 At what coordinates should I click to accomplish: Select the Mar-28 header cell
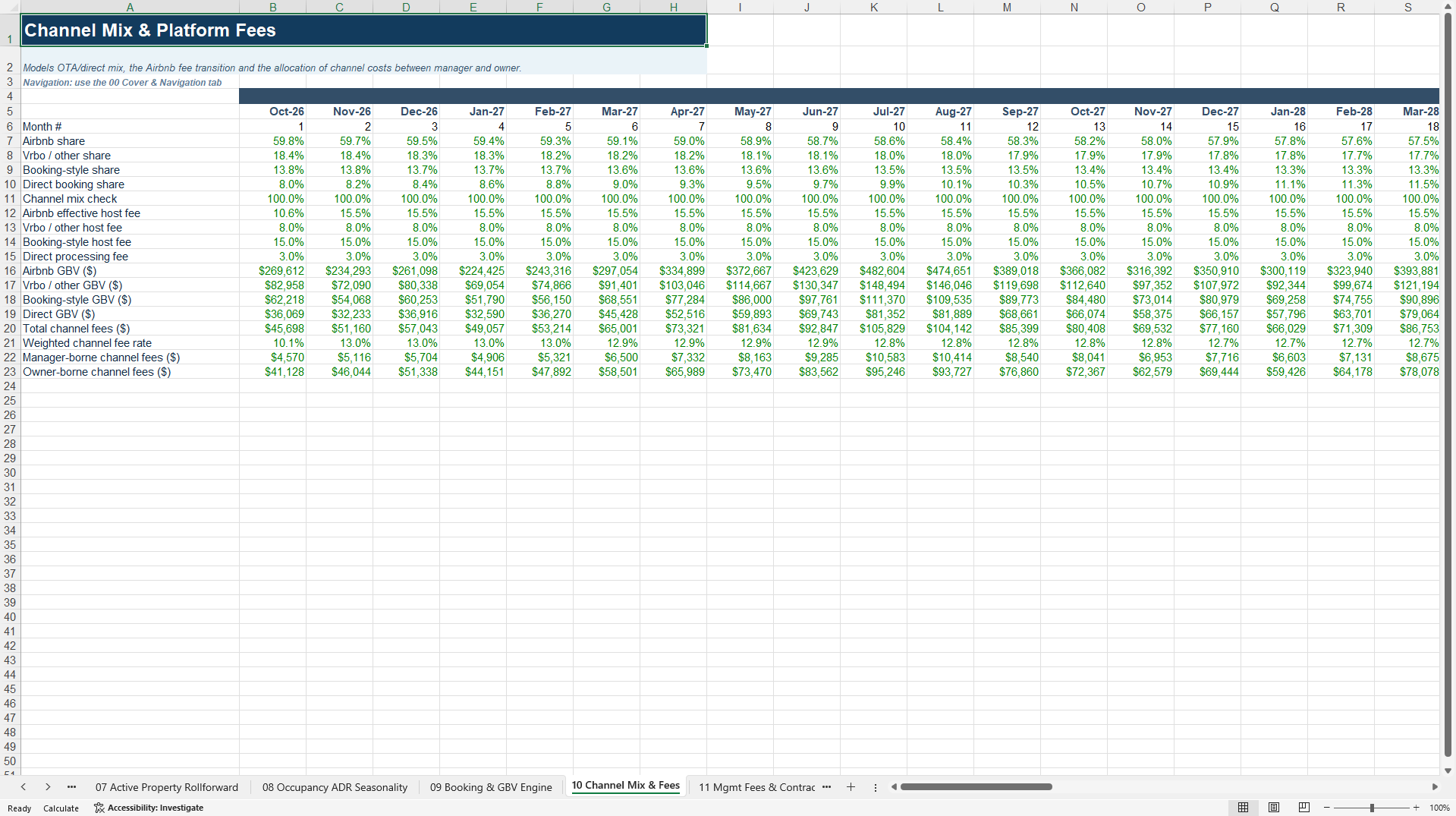coord(1407,112)
